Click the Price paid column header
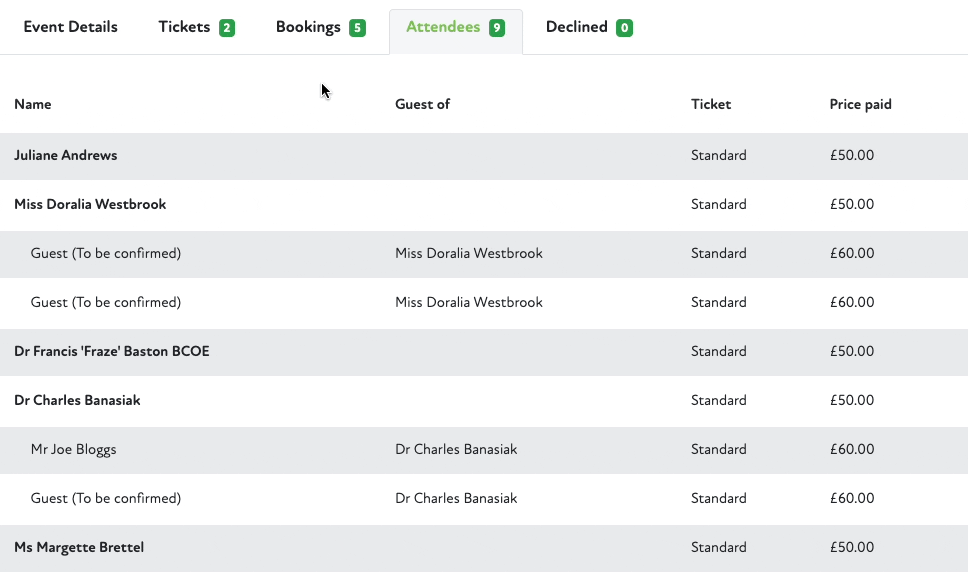Image resolution: width=968 pixels, height=578 pixels. [x=860, y=104]
